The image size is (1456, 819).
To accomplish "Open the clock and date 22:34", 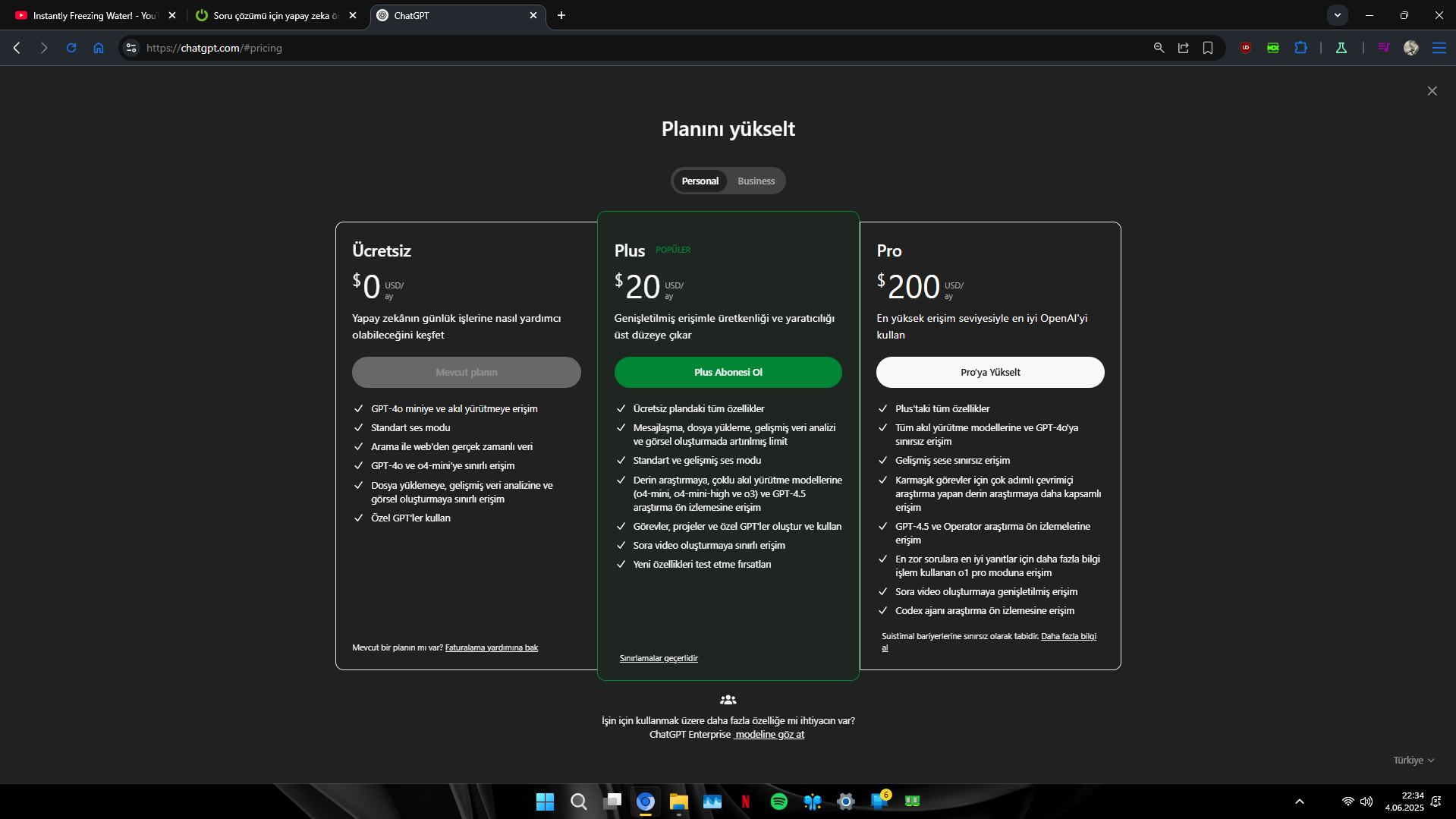I will (1404, 802).
